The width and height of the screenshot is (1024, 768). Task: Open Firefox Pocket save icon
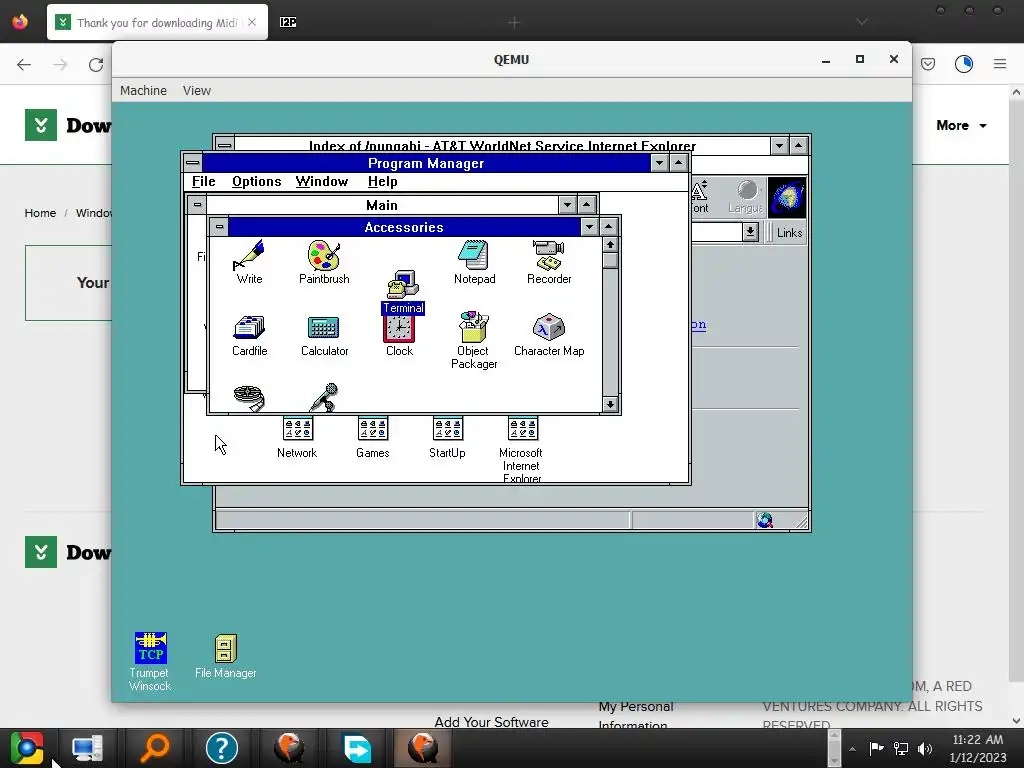(928, 64)
